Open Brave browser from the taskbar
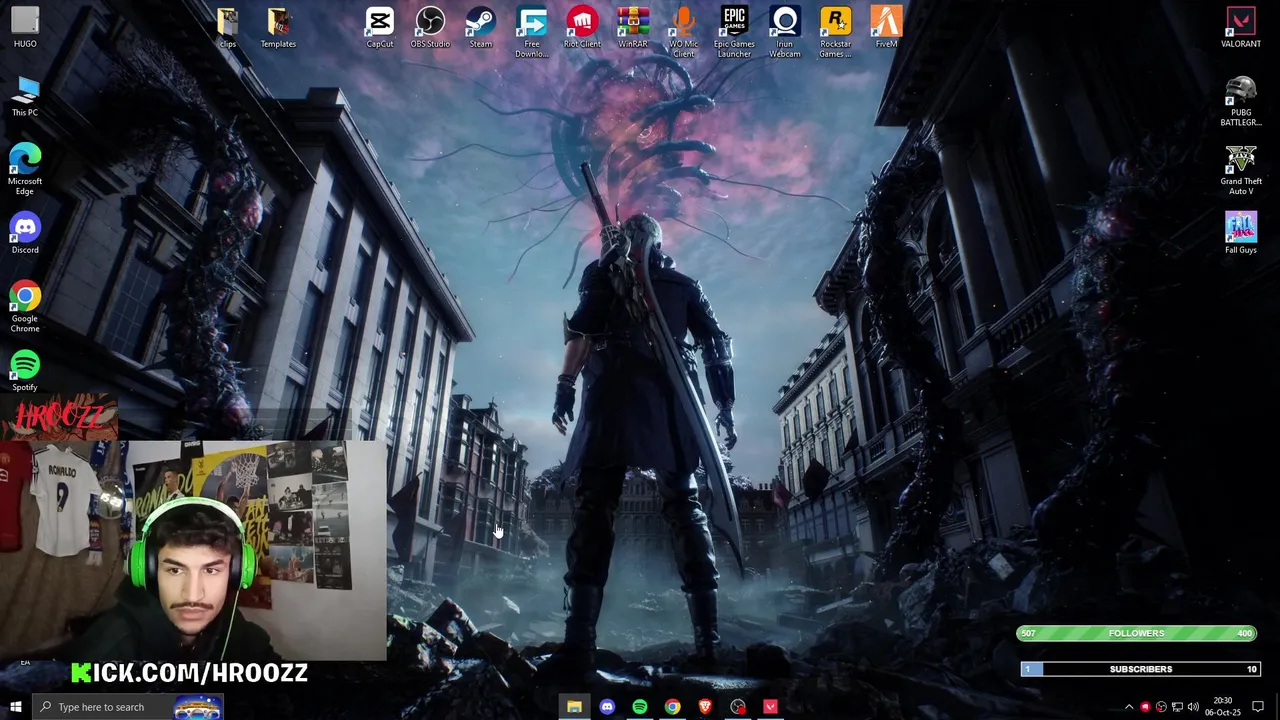 [x=705, y=707]
